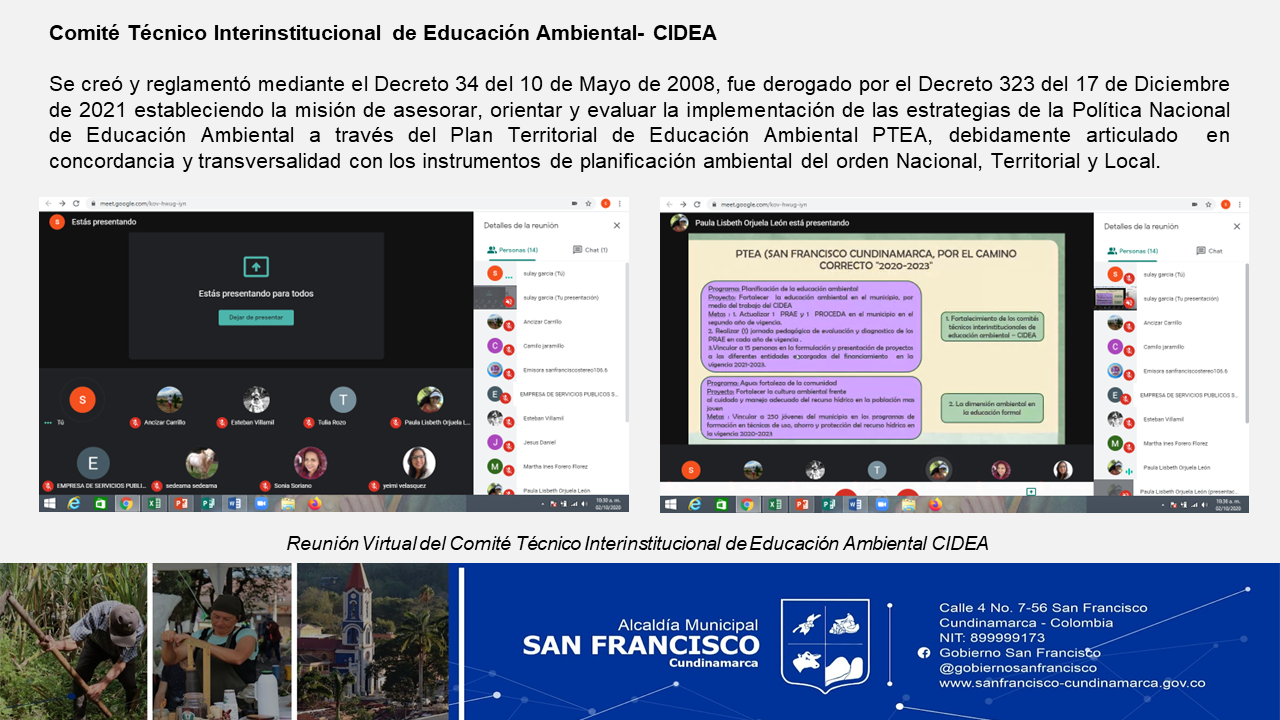
Task: Close meeting details in the PTEA slide window
Action: (x=1237, y=226)
